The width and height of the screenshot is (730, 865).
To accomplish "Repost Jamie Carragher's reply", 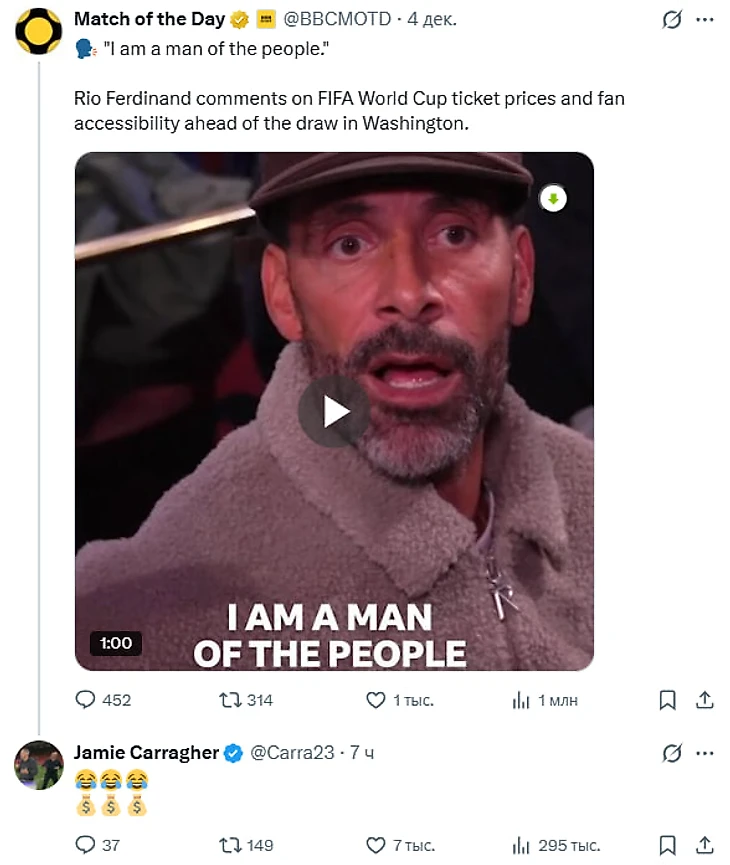I will [231, 845].
